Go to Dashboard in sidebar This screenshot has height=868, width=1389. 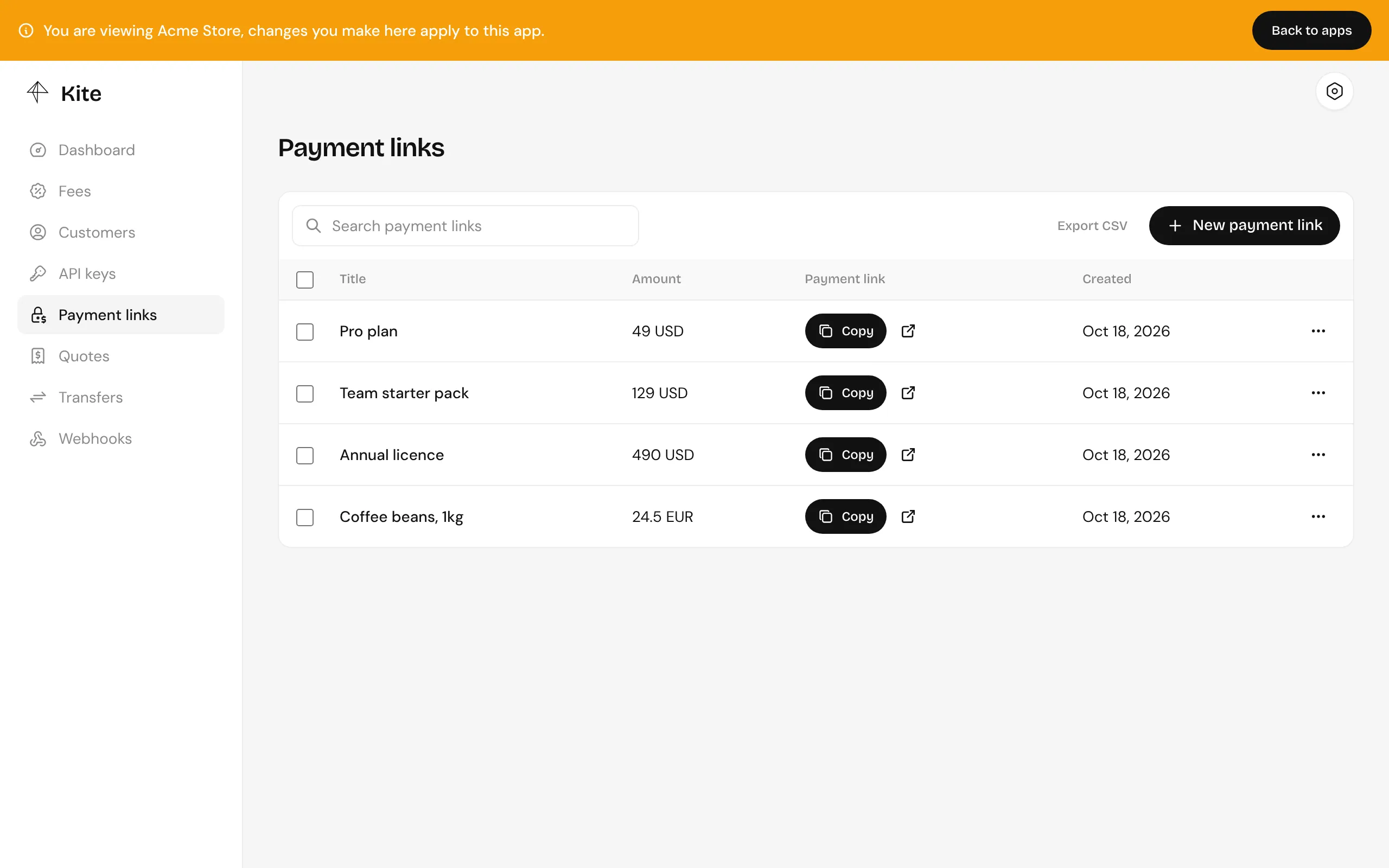(x=120, y=150)
